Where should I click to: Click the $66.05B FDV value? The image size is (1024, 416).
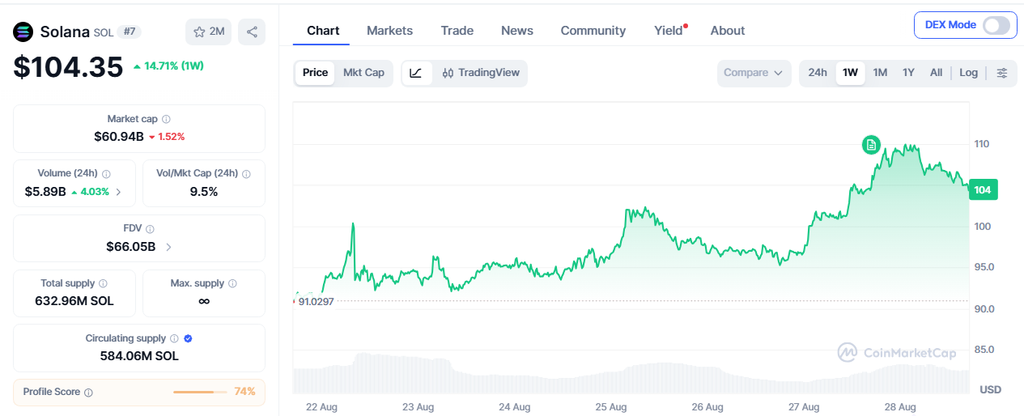tap(131, 247)
